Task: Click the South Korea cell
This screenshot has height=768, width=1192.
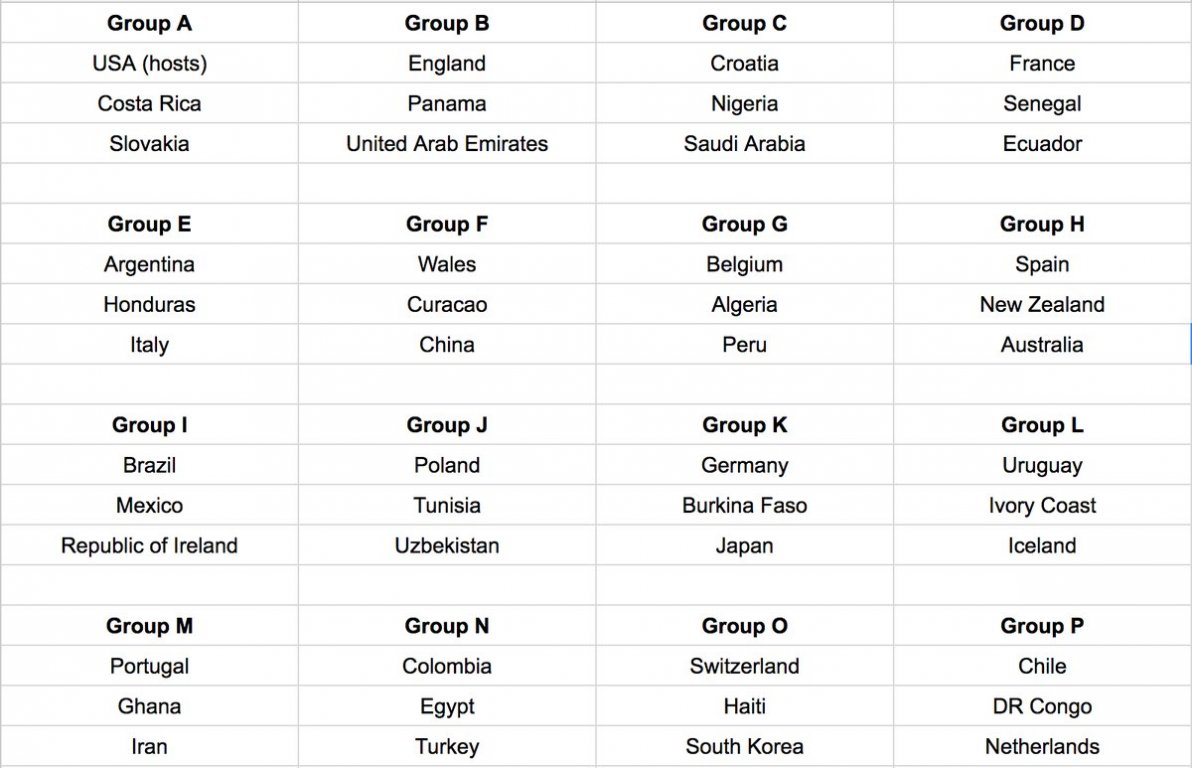Action: (744, 746)
